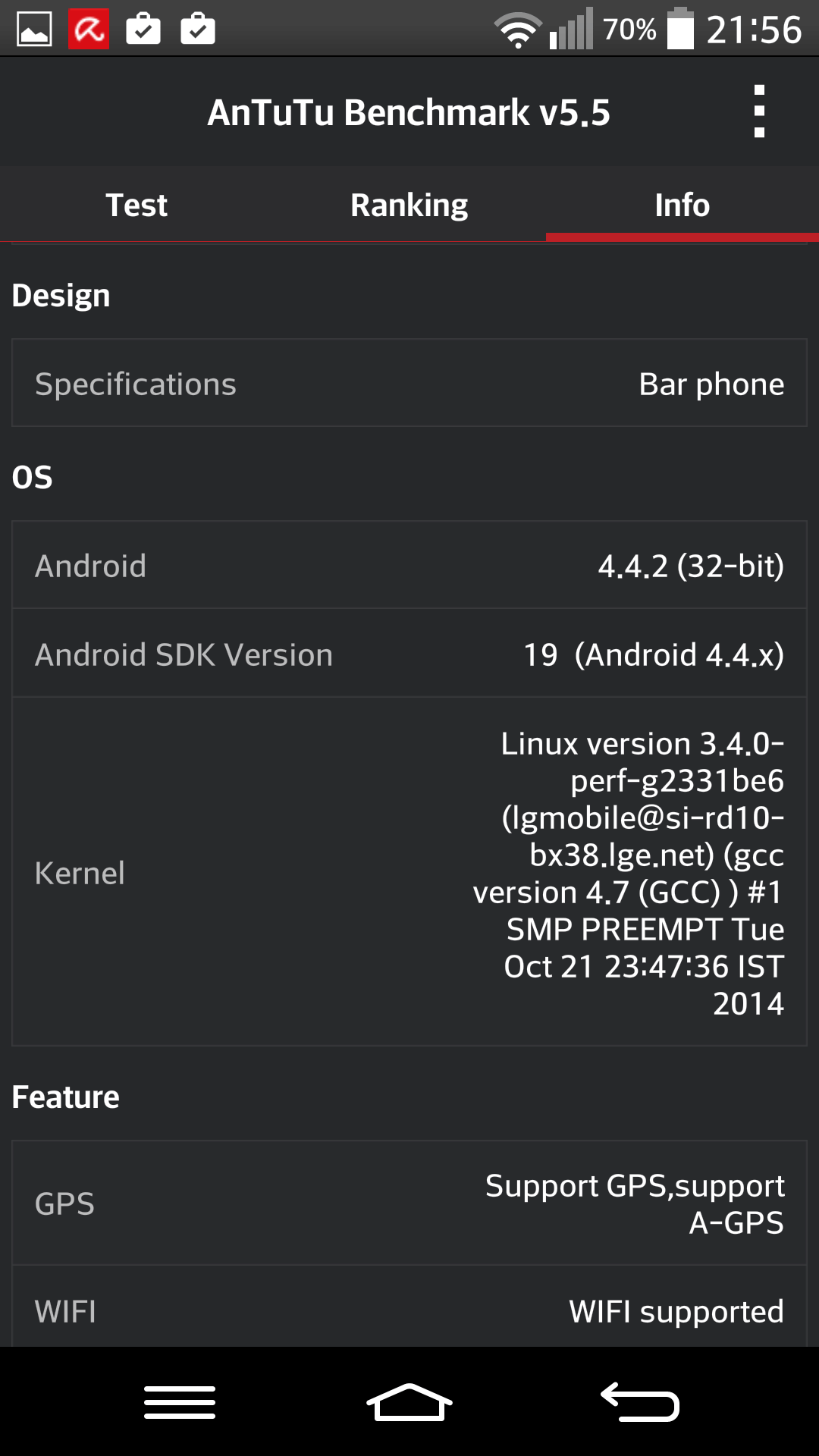Tap the WiFi signal status icon
This screenshot has height=1456, width=819.
pyautogui.click(x=518, y=30)
